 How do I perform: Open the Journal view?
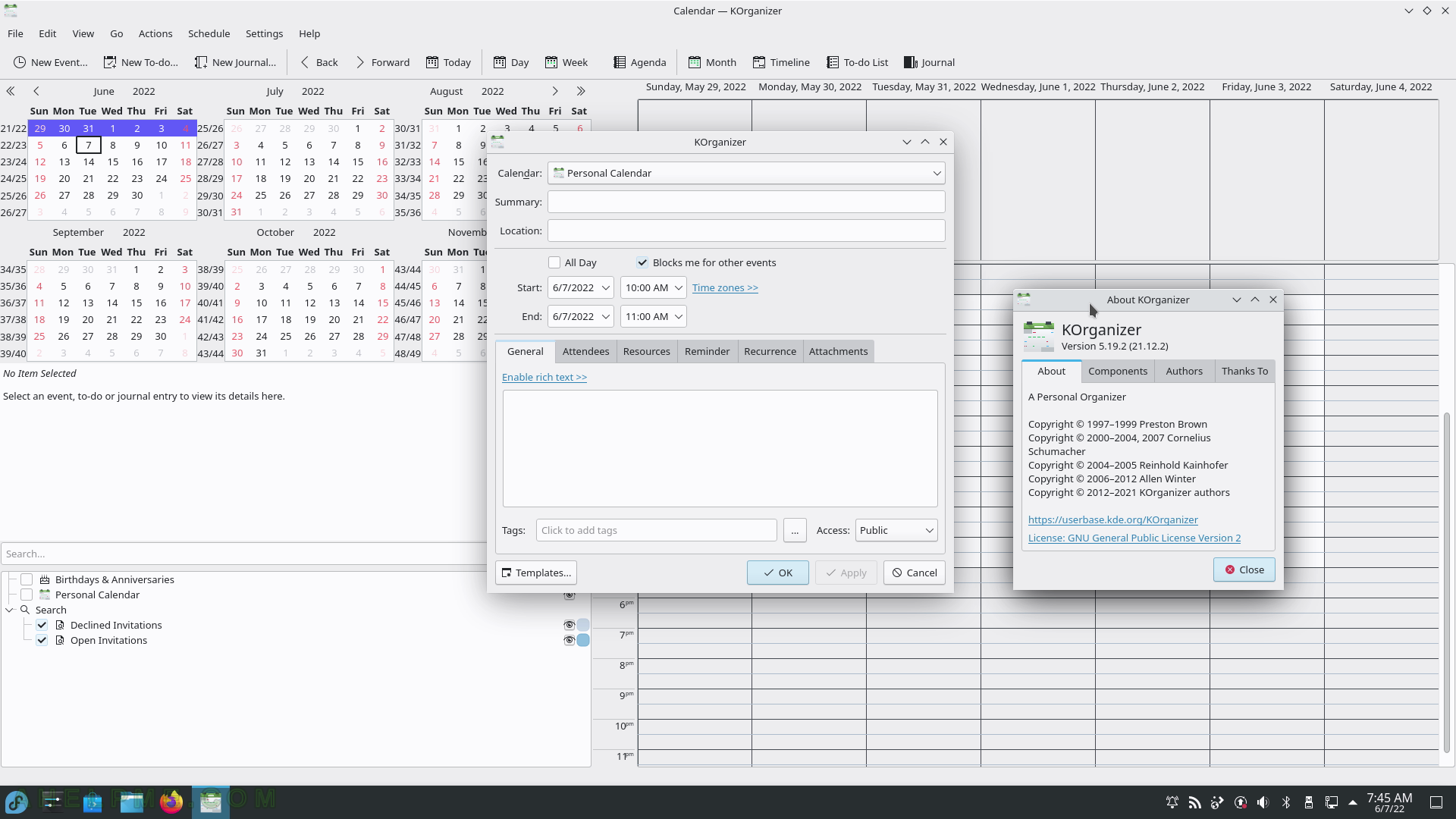pos(929,62)
